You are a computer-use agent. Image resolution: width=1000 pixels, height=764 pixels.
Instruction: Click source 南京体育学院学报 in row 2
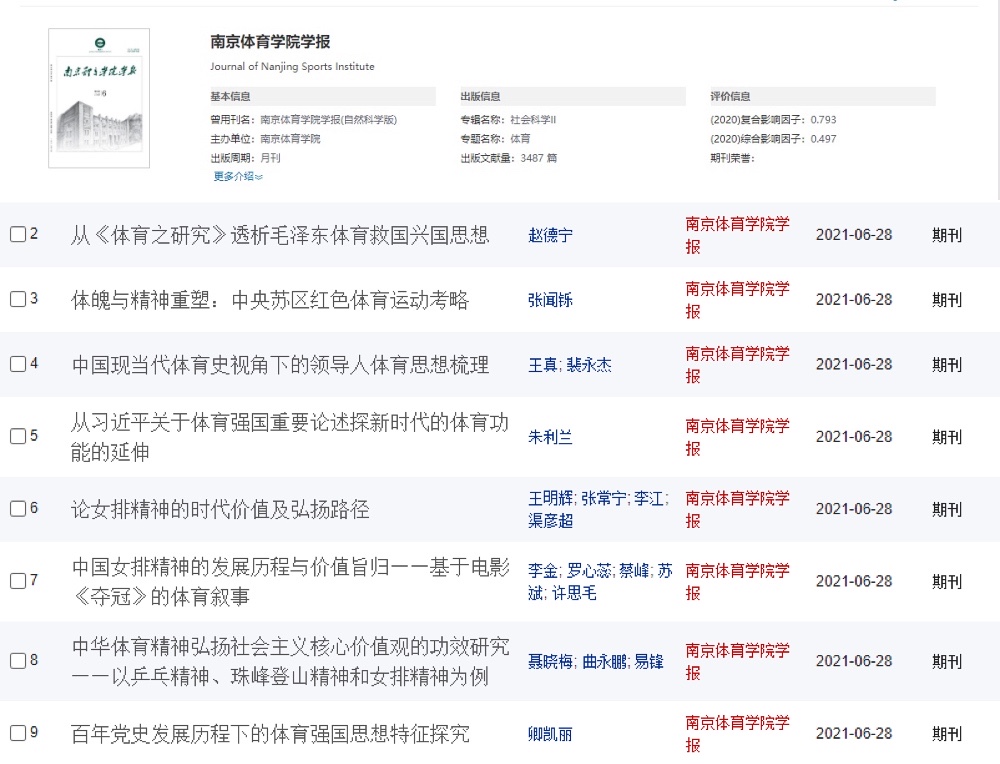click(x=737, y=235)
